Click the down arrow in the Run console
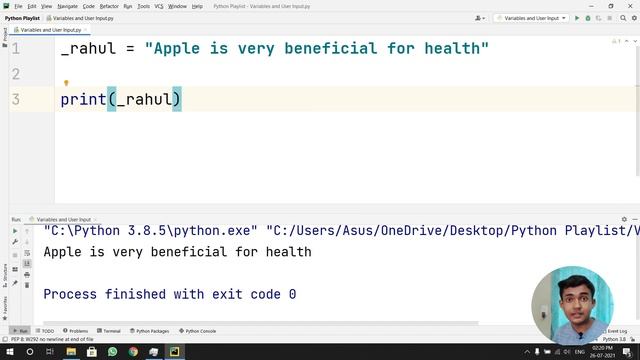 pyautogui.click(x=27, y=242)
